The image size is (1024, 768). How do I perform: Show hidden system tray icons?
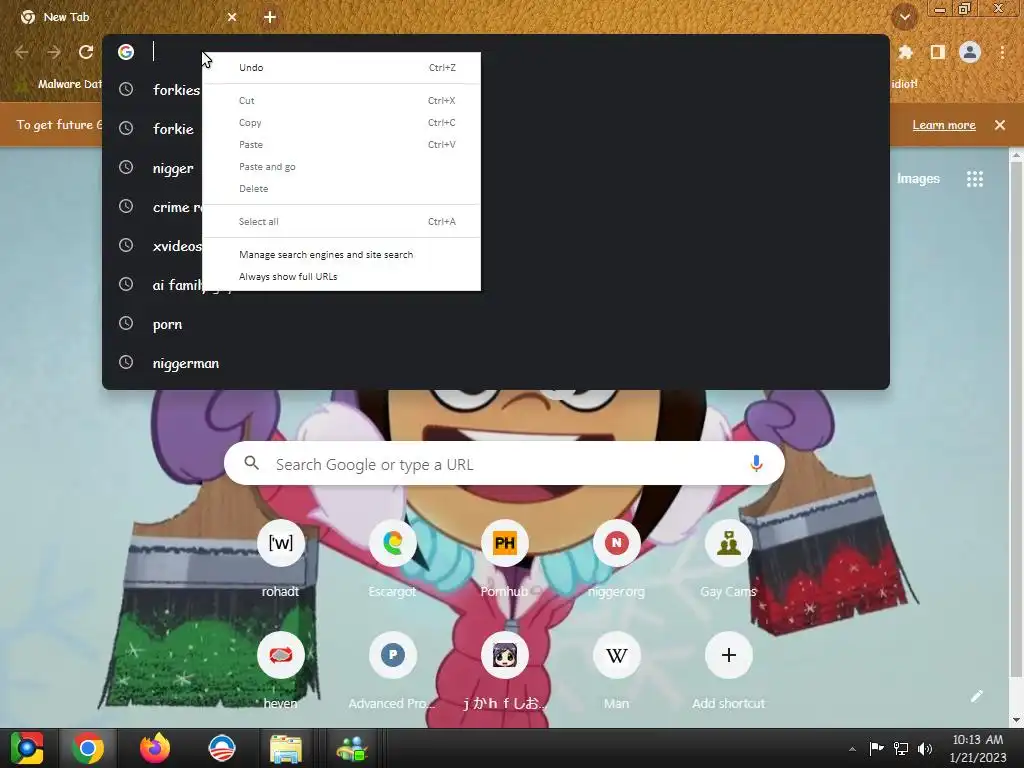(x=852, y=749)
